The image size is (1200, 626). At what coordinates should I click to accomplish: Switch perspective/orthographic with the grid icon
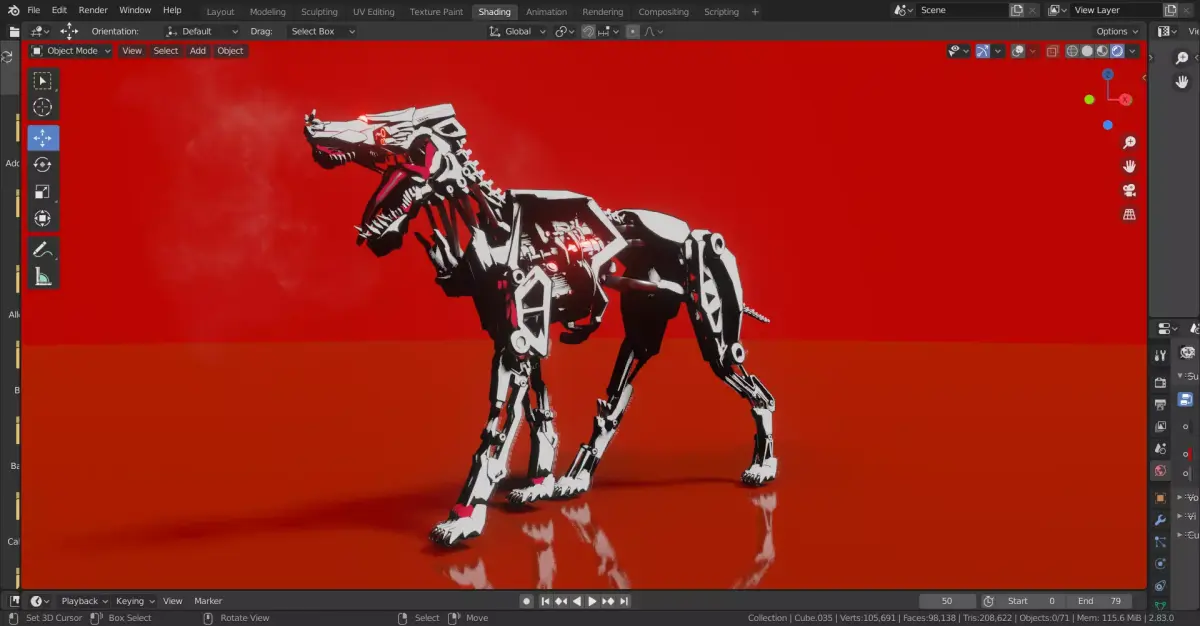(1129, 214)
